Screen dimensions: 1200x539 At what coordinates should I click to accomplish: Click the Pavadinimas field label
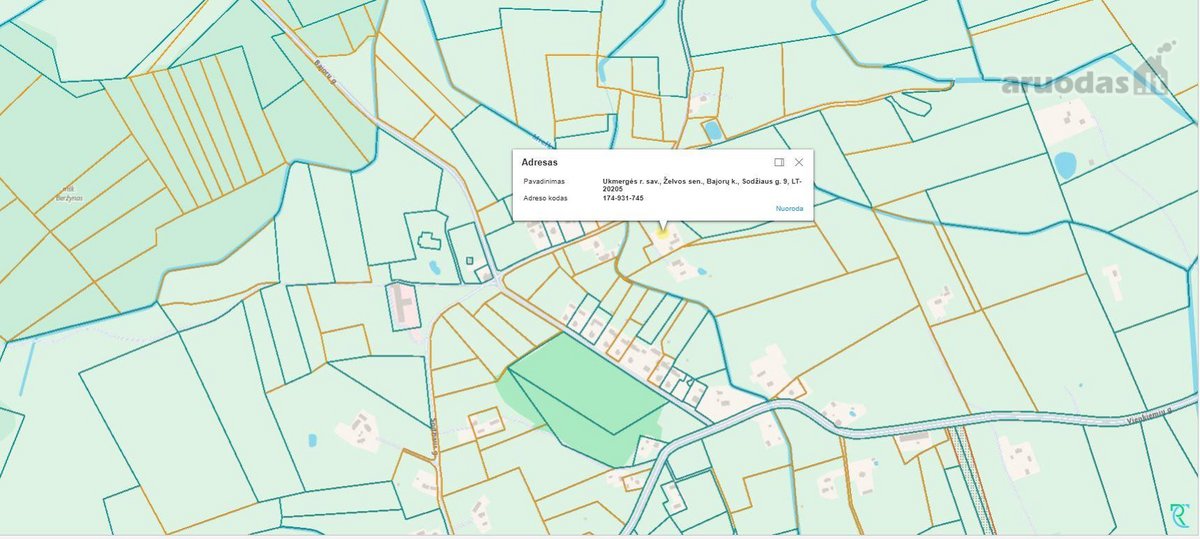click(x=544, y=182)
